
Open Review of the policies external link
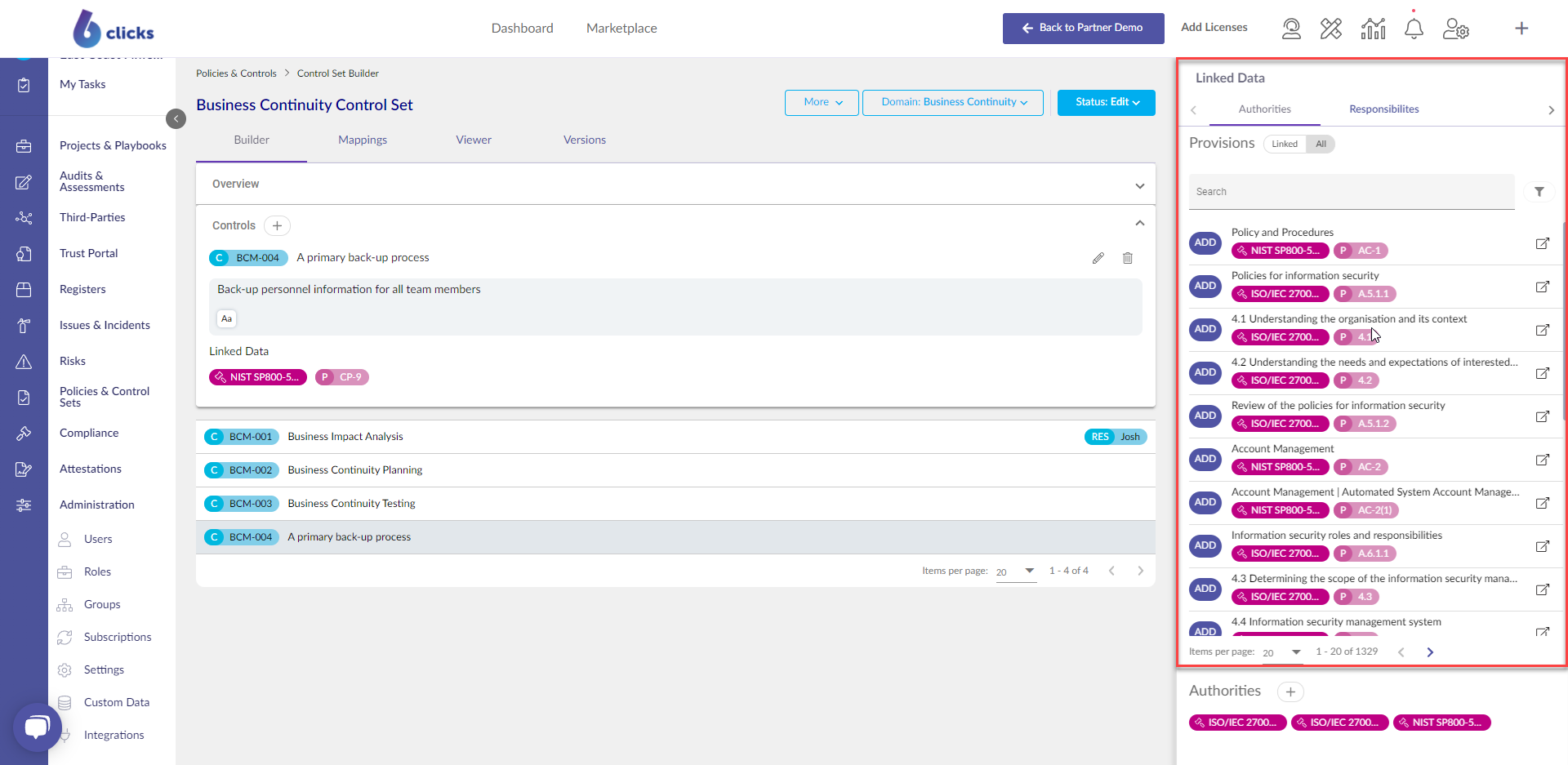coord(1542,416)
